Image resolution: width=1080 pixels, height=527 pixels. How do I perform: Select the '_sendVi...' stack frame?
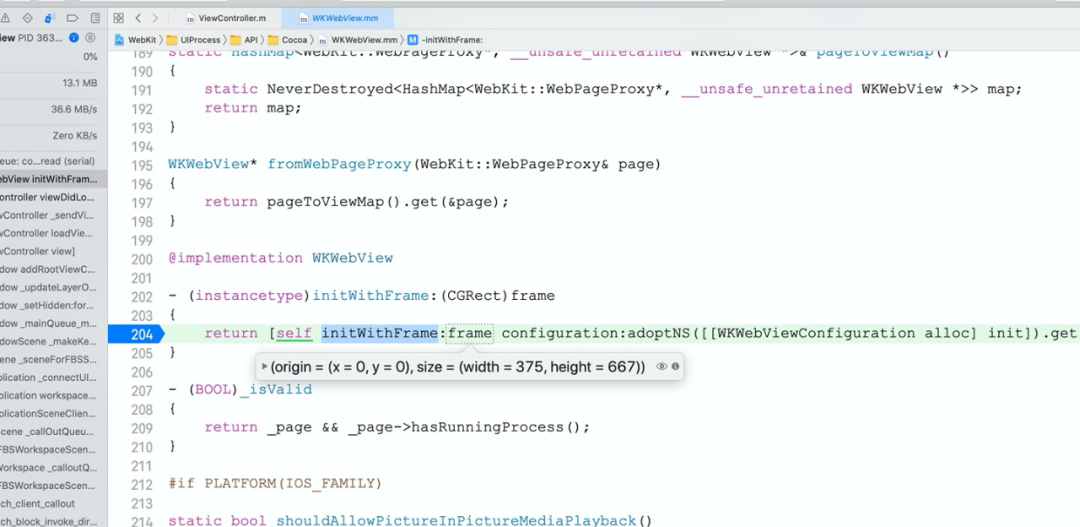click(53, 215)
